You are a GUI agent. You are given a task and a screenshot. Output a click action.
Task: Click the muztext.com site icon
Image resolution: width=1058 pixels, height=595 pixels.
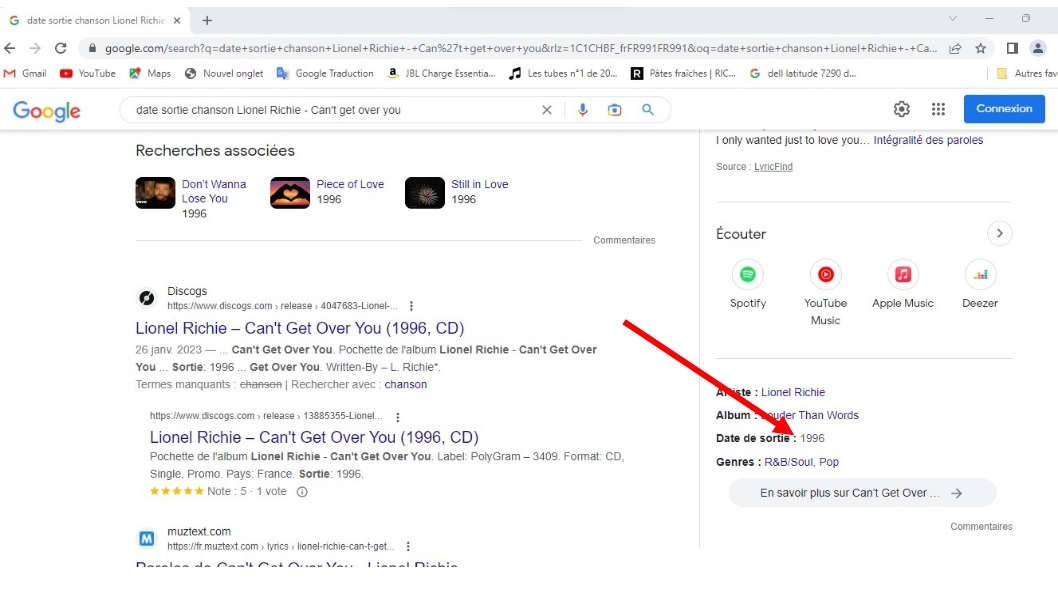146,538
